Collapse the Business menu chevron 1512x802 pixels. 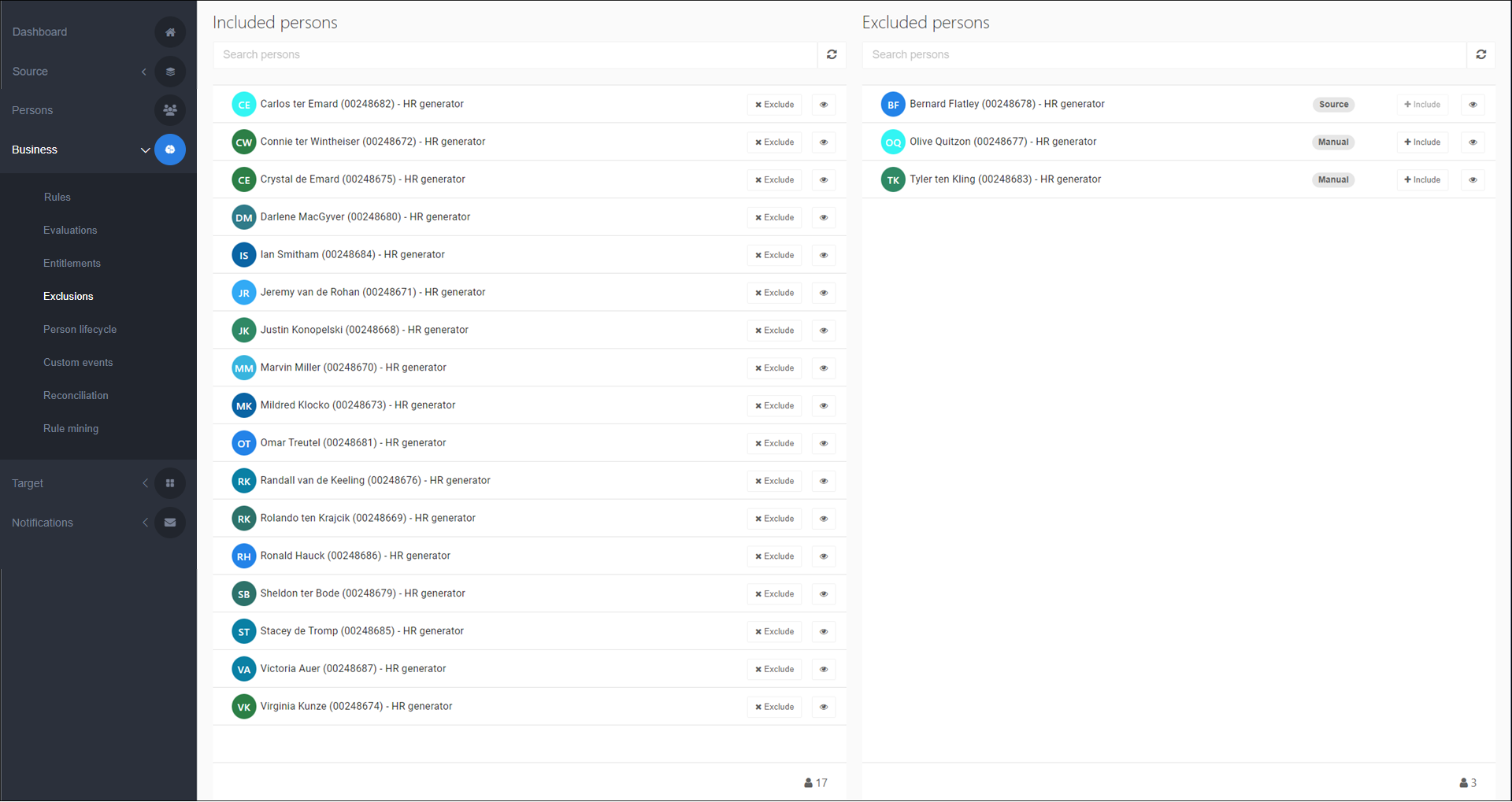[x=145, y=150]
